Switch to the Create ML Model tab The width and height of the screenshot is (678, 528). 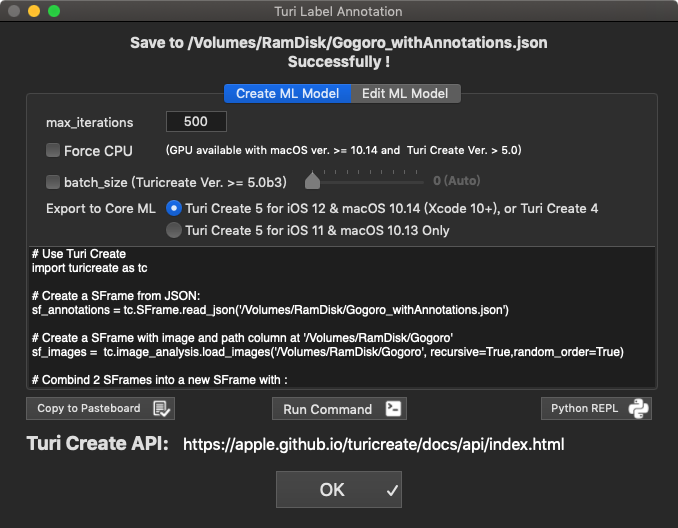click(287, 93)
